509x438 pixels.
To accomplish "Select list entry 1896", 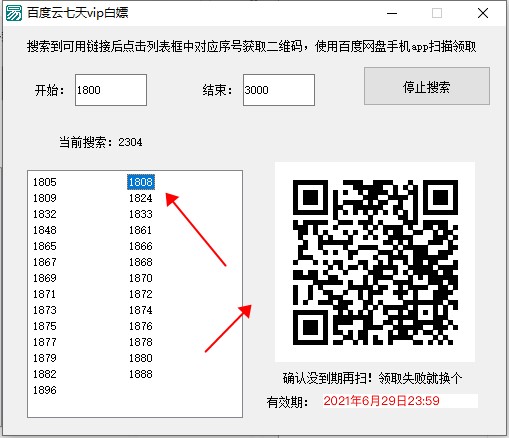I will pos(45,390).
